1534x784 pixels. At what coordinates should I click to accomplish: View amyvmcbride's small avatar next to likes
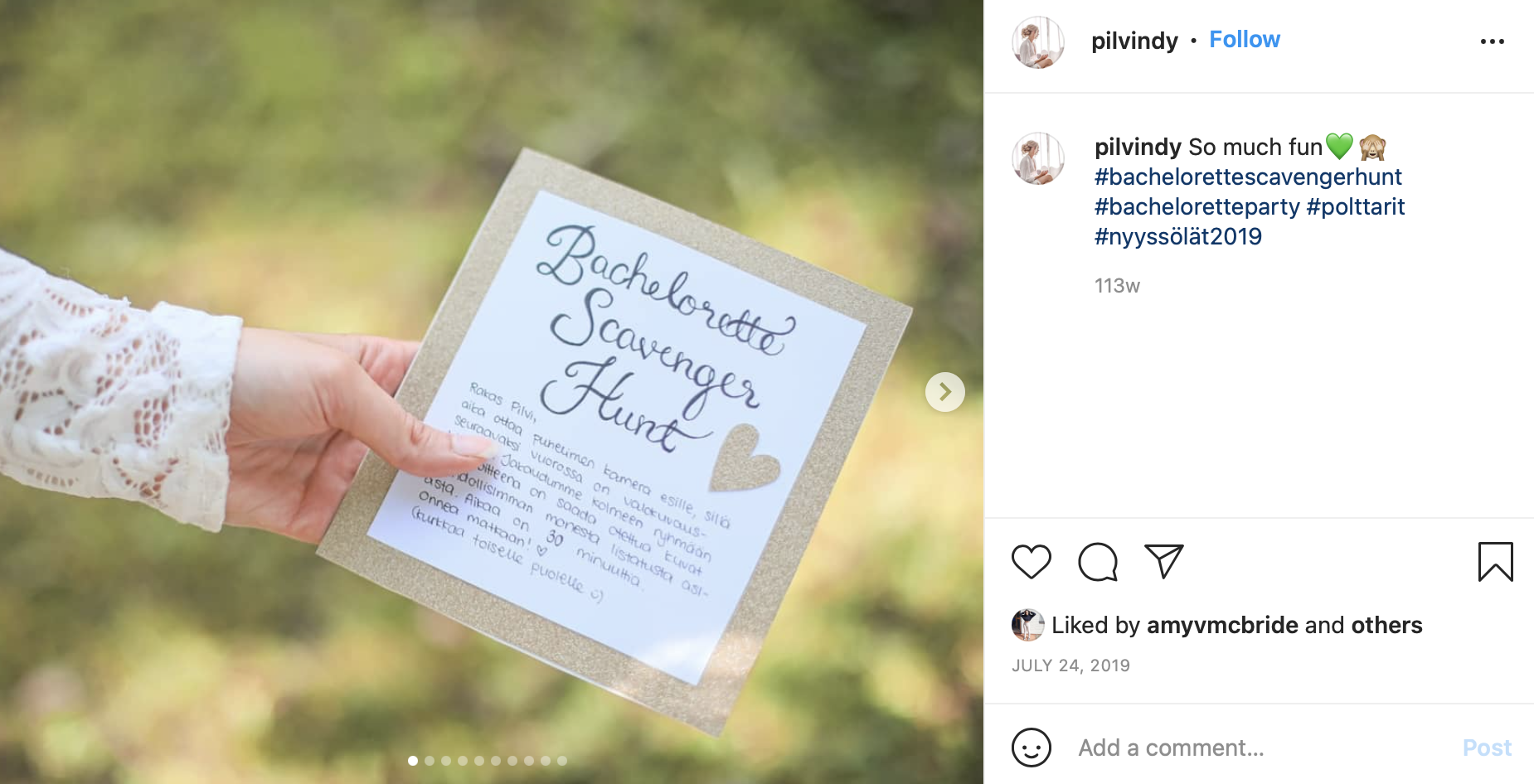(x=1028, y=625)
